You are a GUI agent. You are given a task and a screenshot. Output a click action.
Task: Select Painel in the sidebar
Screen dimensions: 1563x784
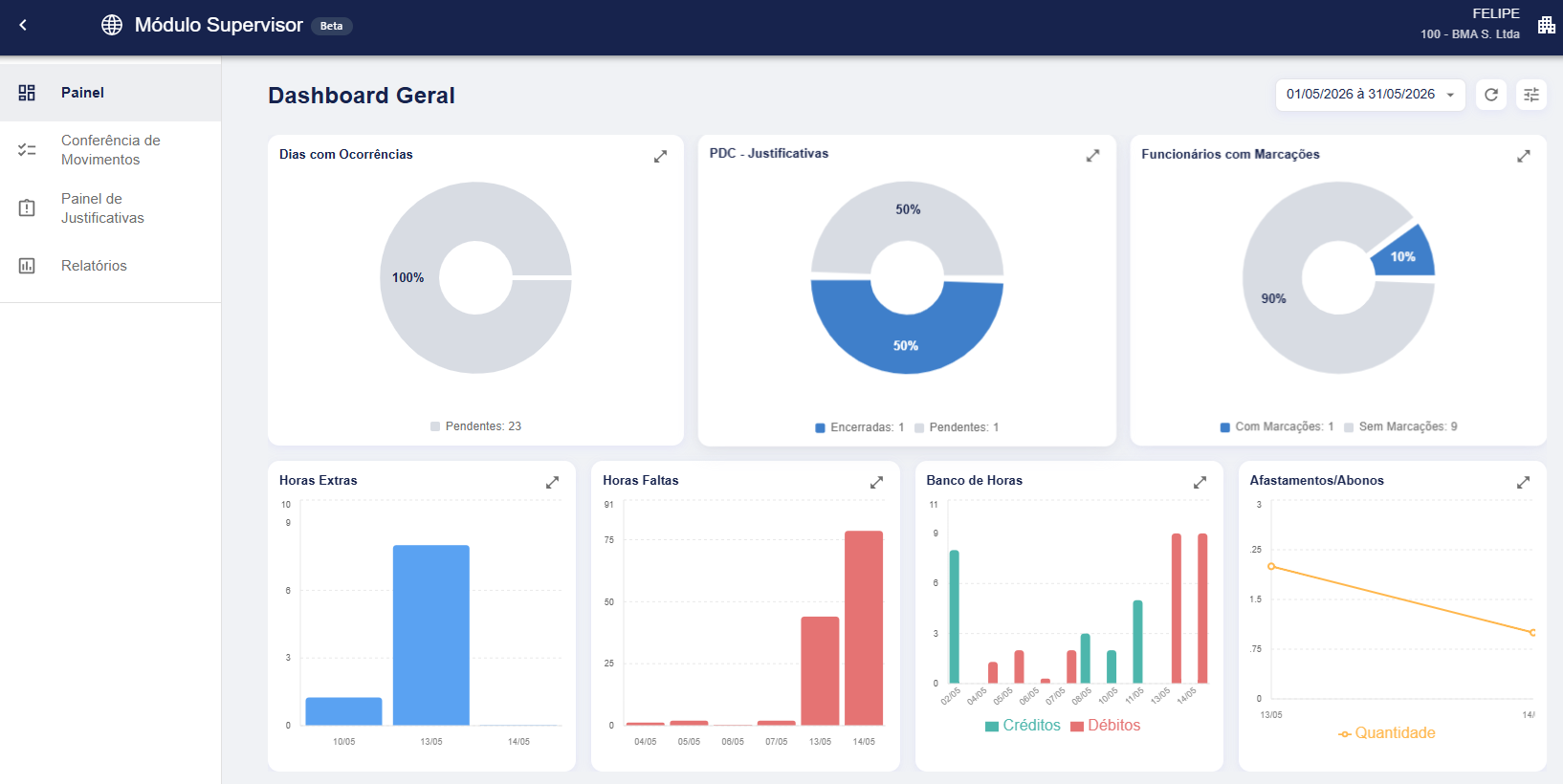pos(110,93)
